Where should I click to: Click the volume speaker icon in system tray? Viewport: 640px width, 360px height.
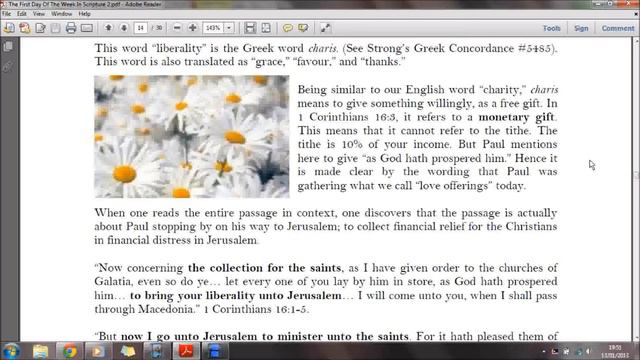pos(588,351)
